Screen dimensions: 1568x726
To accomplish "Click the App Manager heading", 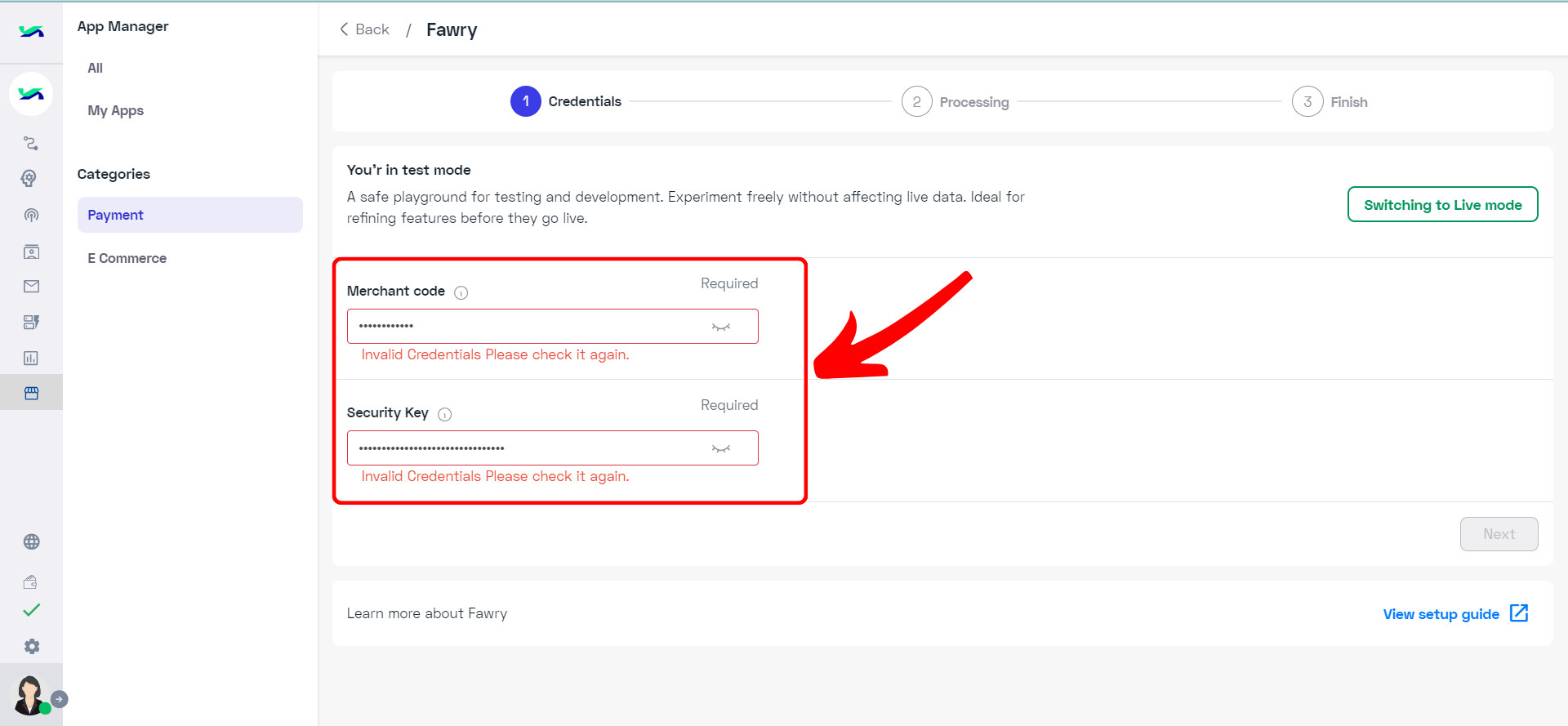I will pyautogui.click(x=122, y=26).
